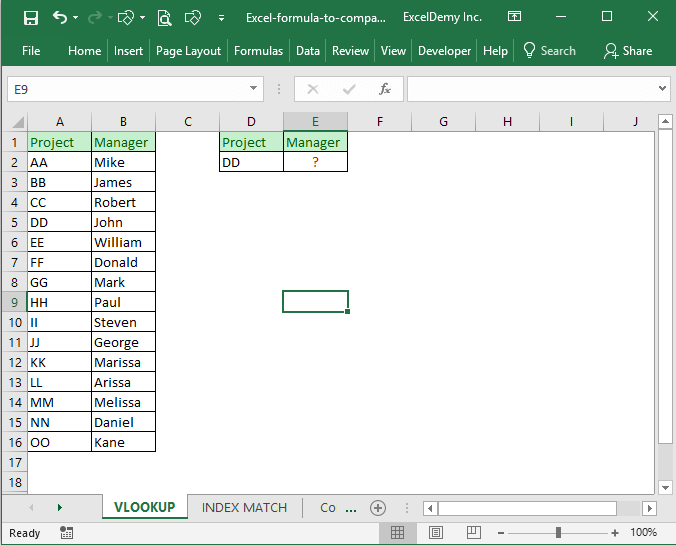
Task: Click the vertical scrollbar down arrow
Action: point(665,488)
